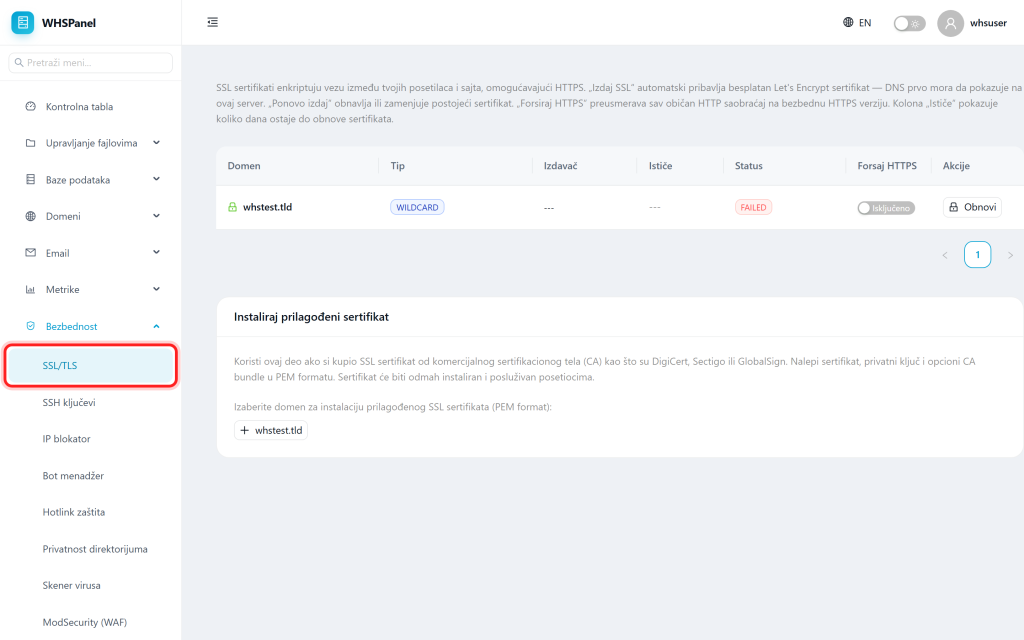
Task: Click the Email envelope icon in sidebar
Action: [30, 253]
